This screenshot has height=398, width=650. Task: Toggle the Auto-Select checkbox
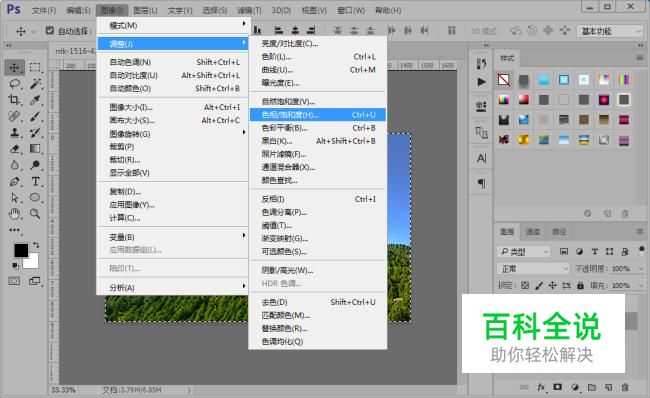tap(50, 30)
